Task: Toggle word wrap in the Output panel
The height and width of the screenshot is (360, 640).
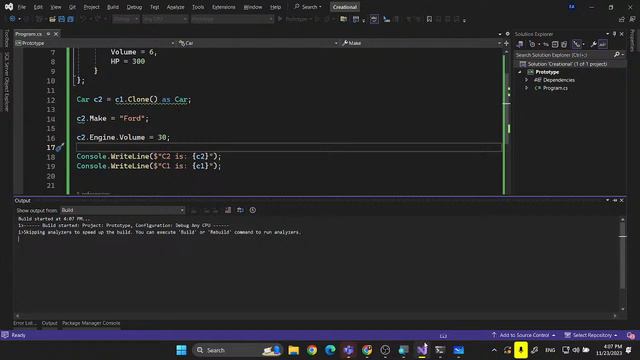Action: (240, 210)
